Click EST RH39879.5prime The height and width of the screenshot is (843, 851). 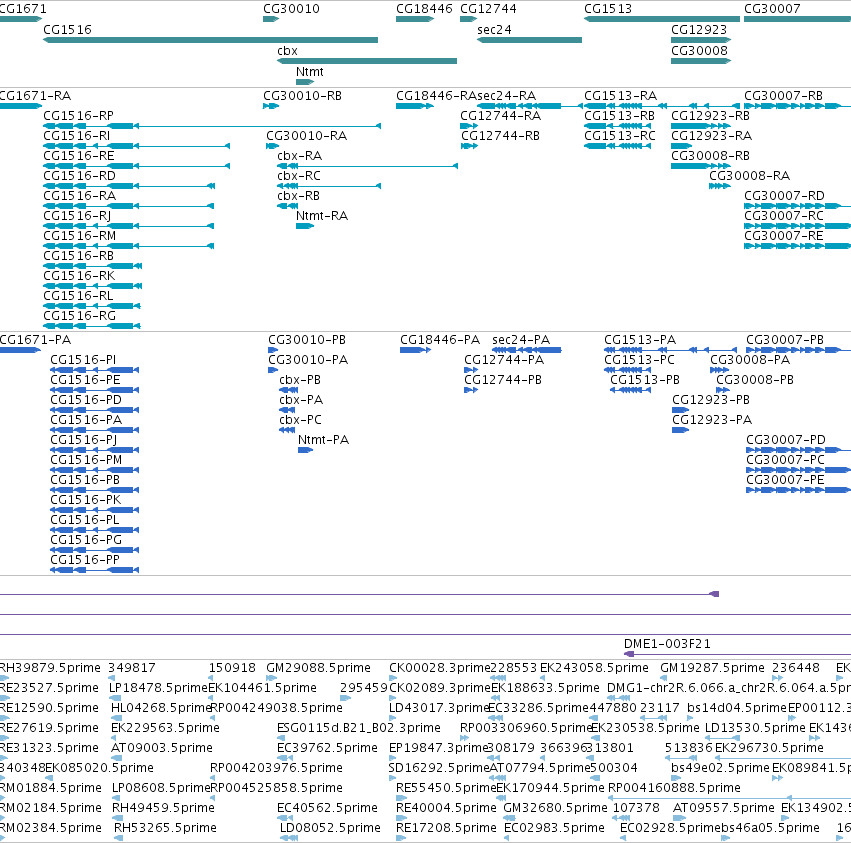(50, 668)
